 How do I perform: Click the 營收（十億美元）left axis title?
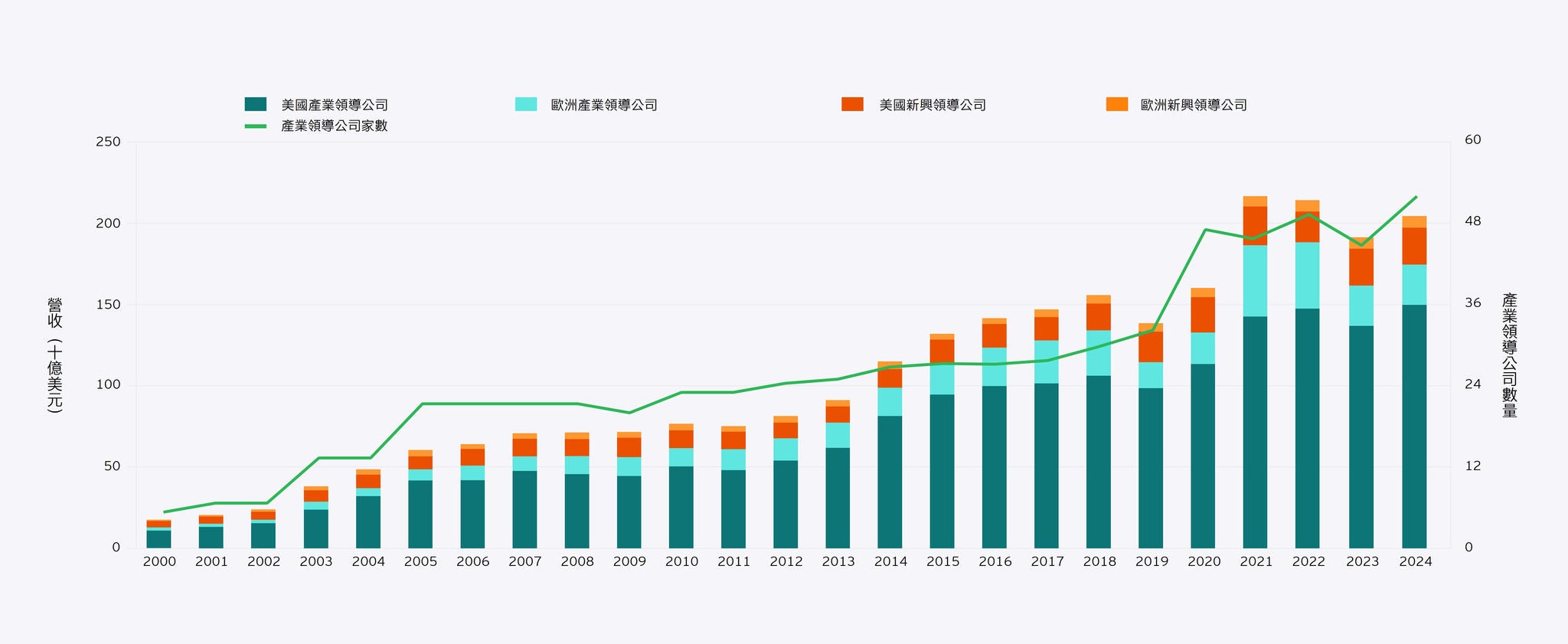[x=54, y=355]
